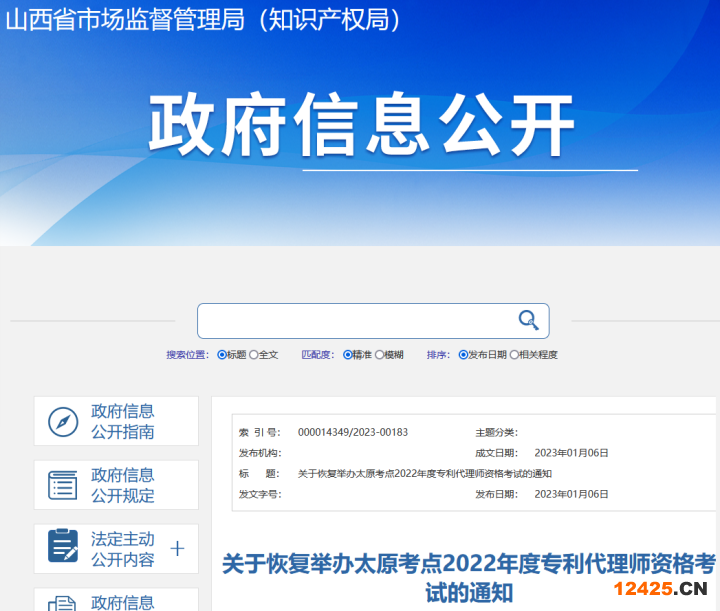The height and width of the screenshot is (611, 720).
Task: Click the article headline about 专利代理师资格考试
Action: click(x=468, y=577)
